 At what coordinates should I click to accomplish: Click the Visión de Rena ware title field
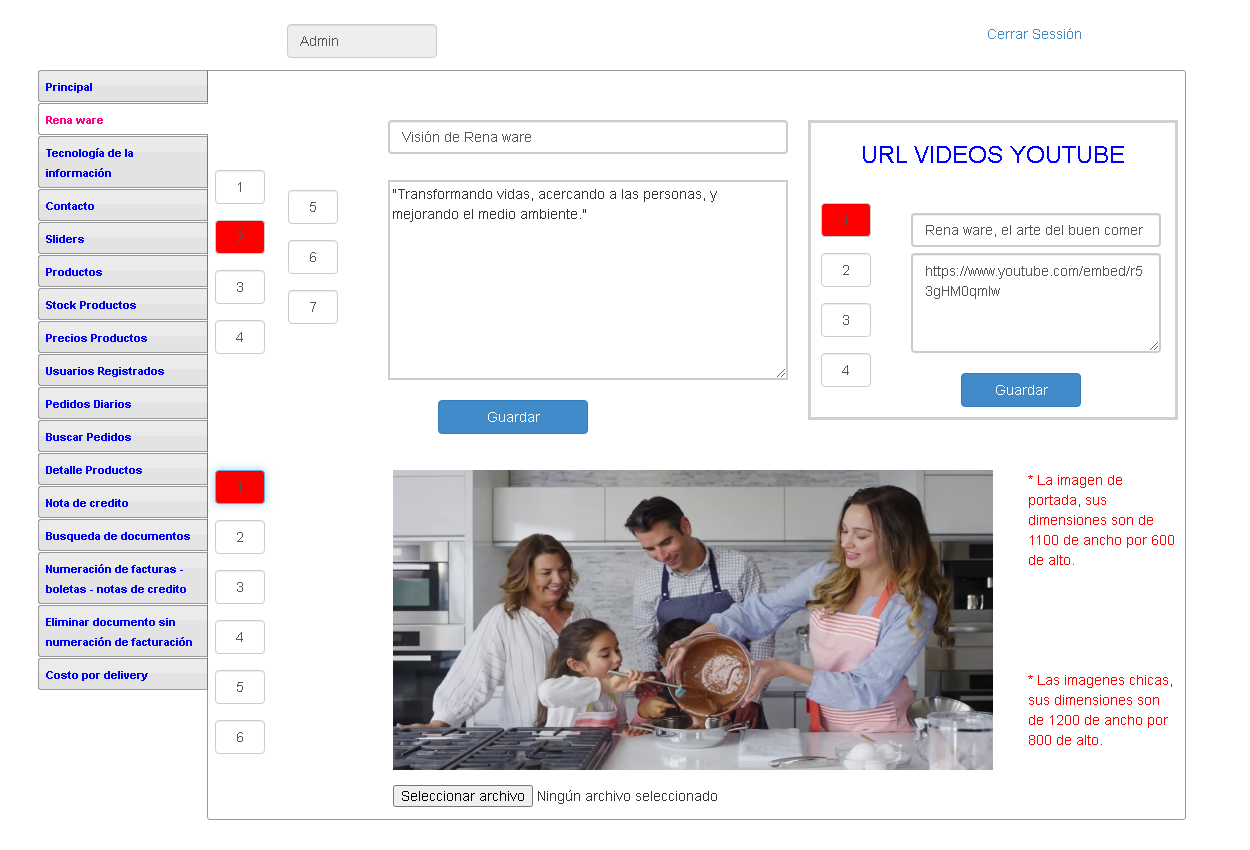pos(587,137)
